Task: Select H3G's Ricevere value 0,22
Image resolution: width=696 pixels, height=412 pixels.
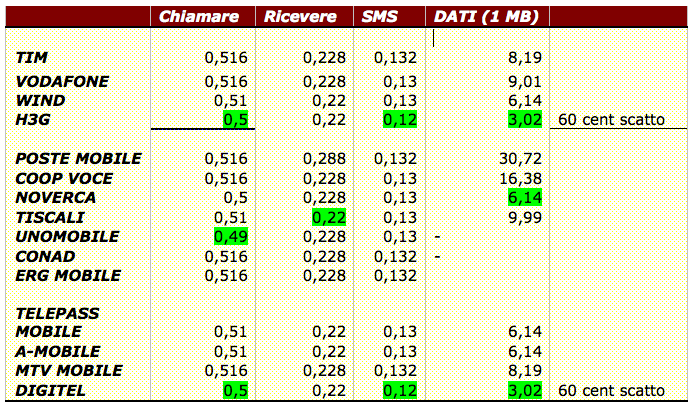Action: (x=328, y=120)
